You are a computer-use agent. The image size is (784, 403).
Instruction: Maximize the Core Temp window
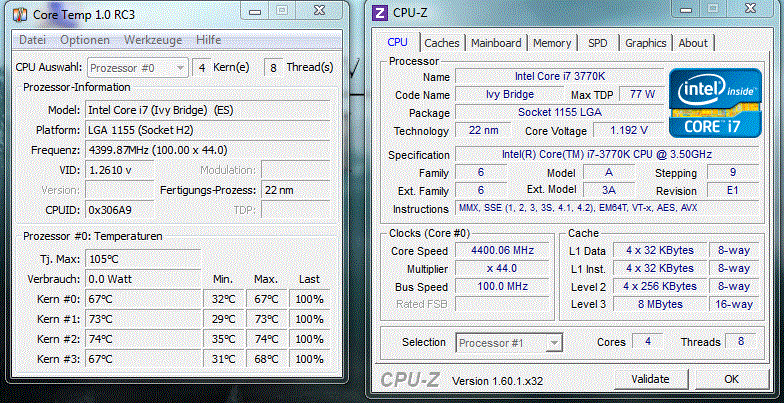coord(282,10)
